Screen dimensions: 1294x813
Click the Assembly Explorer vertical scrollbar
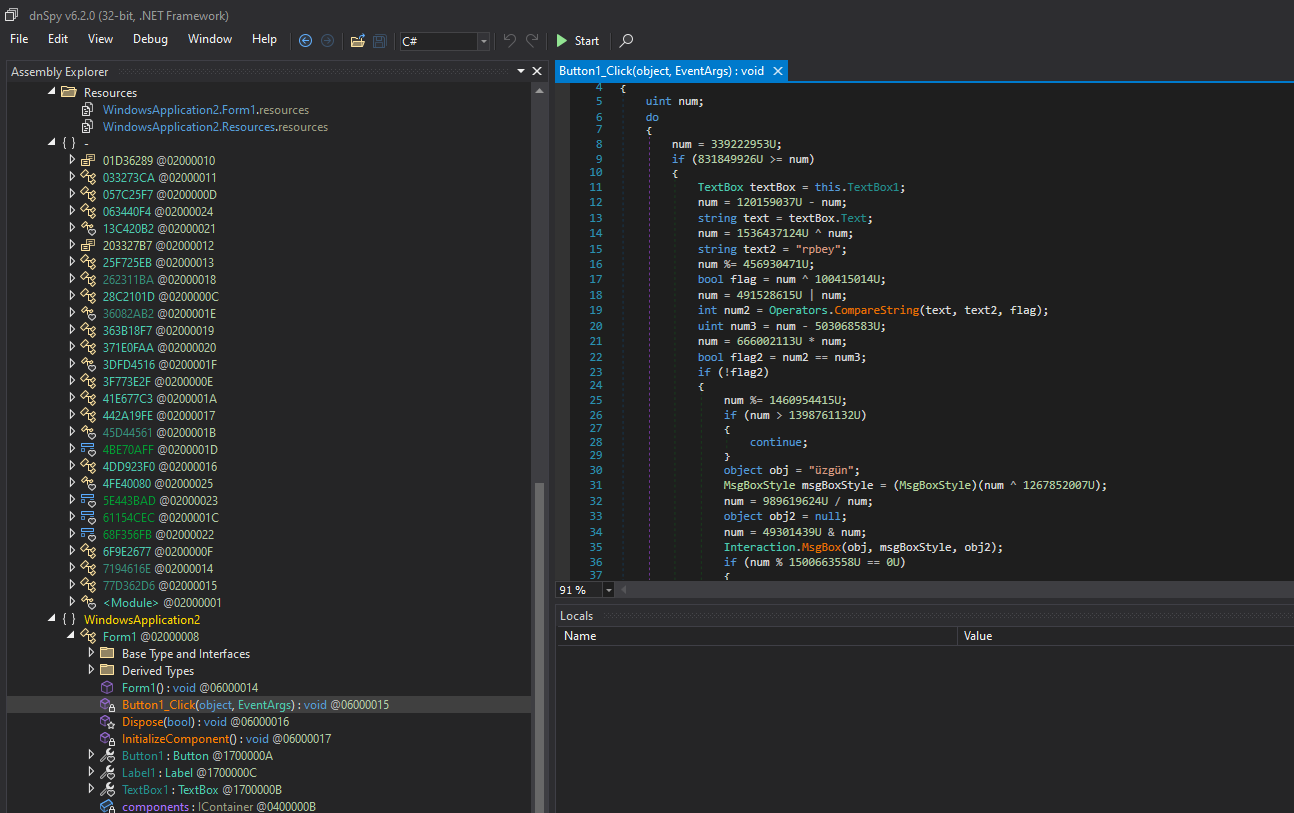[541, 647]
